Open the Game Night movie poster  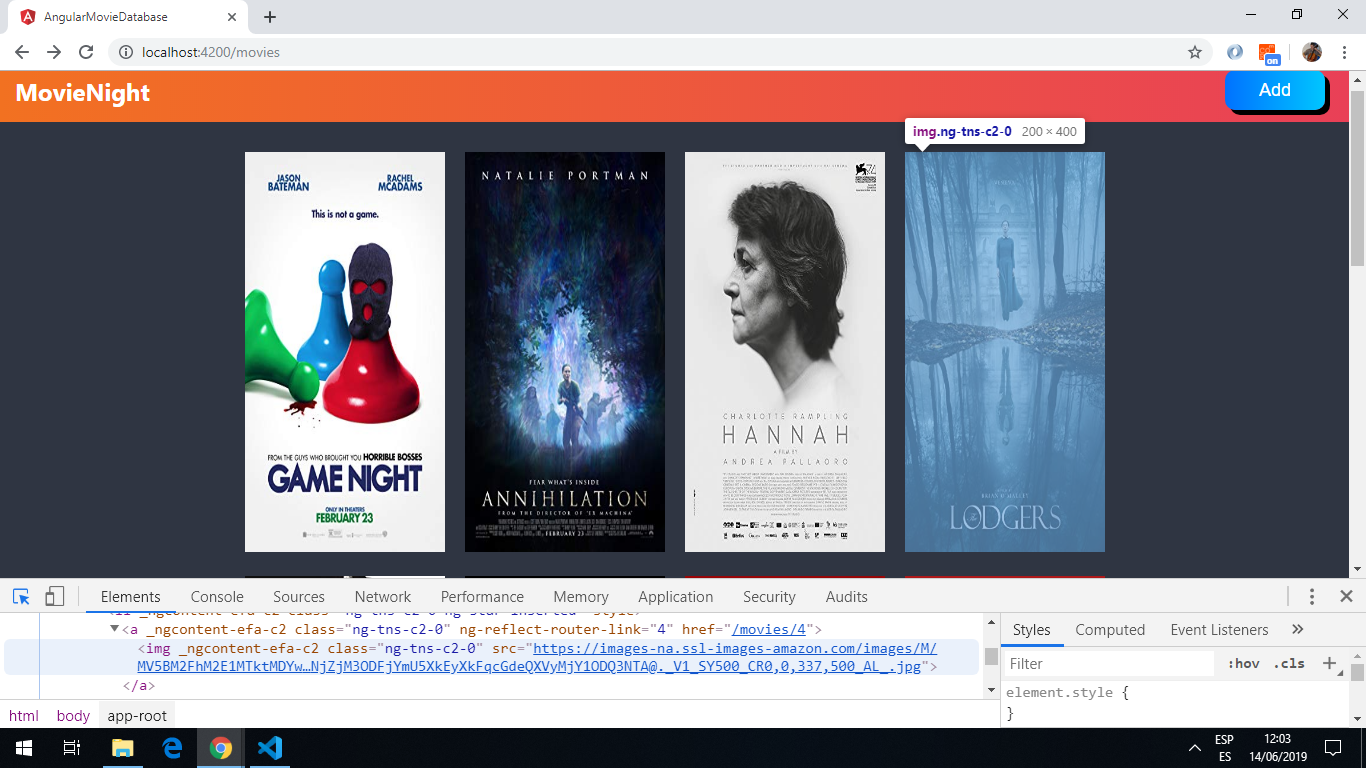click(x=345, y=352)
